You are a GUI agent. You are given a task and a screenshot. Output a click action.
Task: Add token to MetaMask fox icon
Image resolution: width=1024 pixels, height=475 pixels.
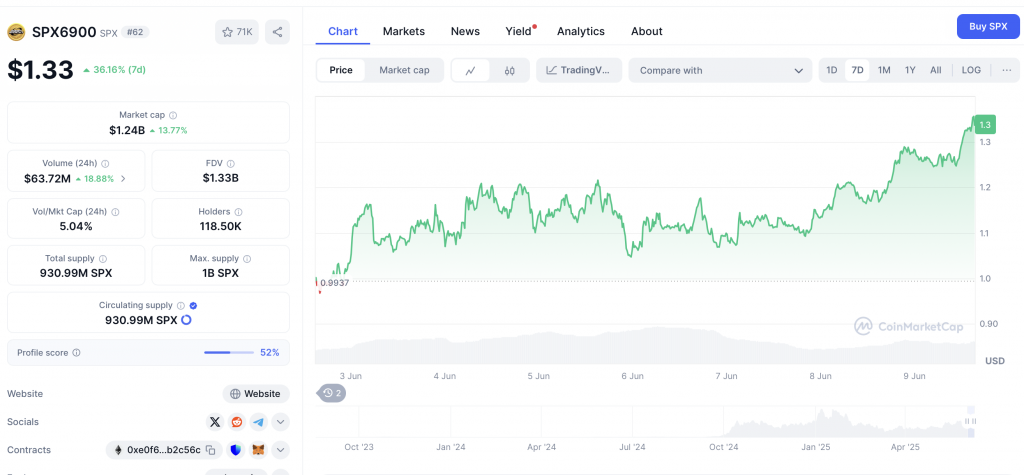(259, 450)
